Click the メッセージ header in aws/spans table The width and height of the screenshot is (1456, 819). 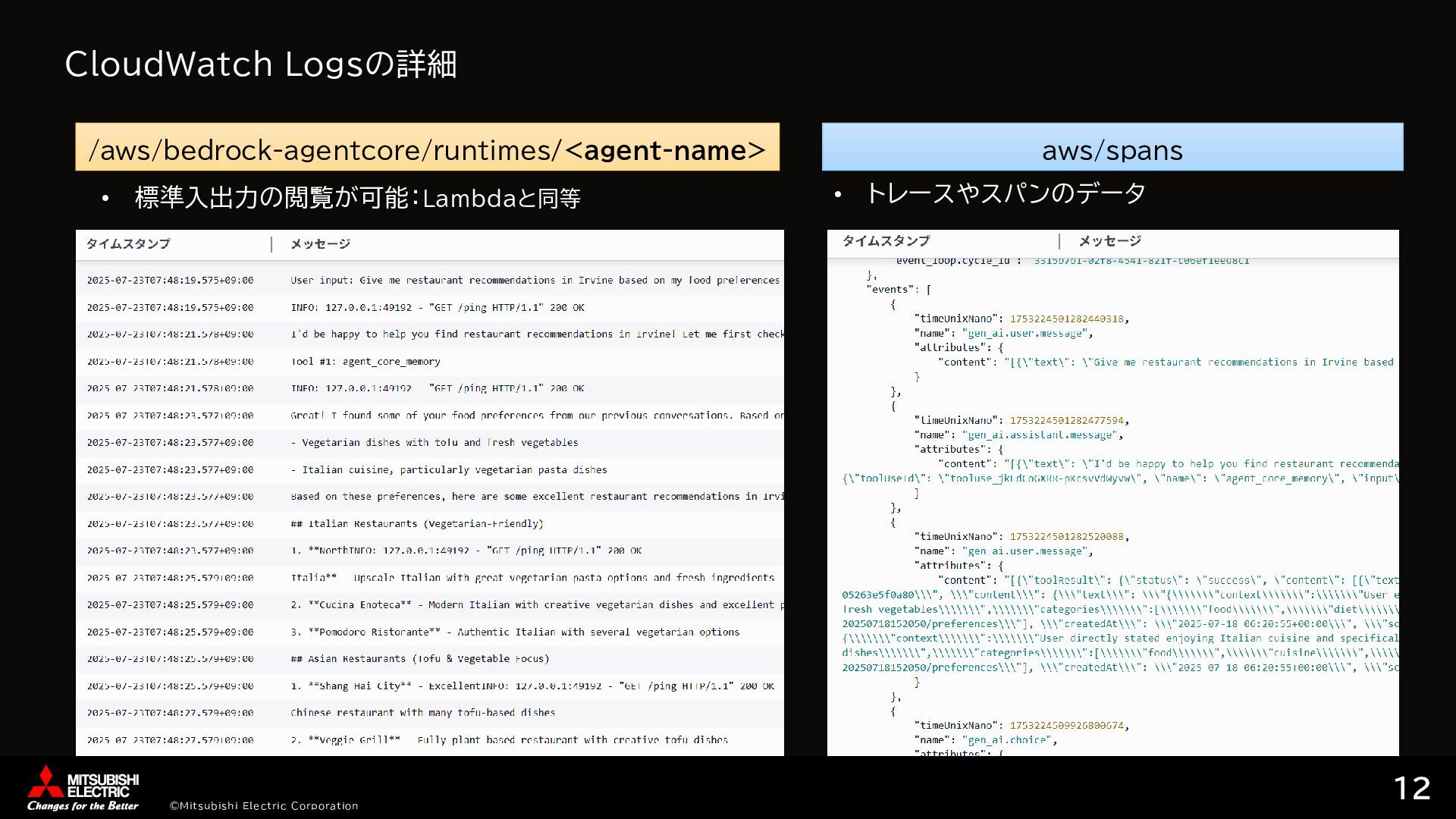tap(1109, 240)
